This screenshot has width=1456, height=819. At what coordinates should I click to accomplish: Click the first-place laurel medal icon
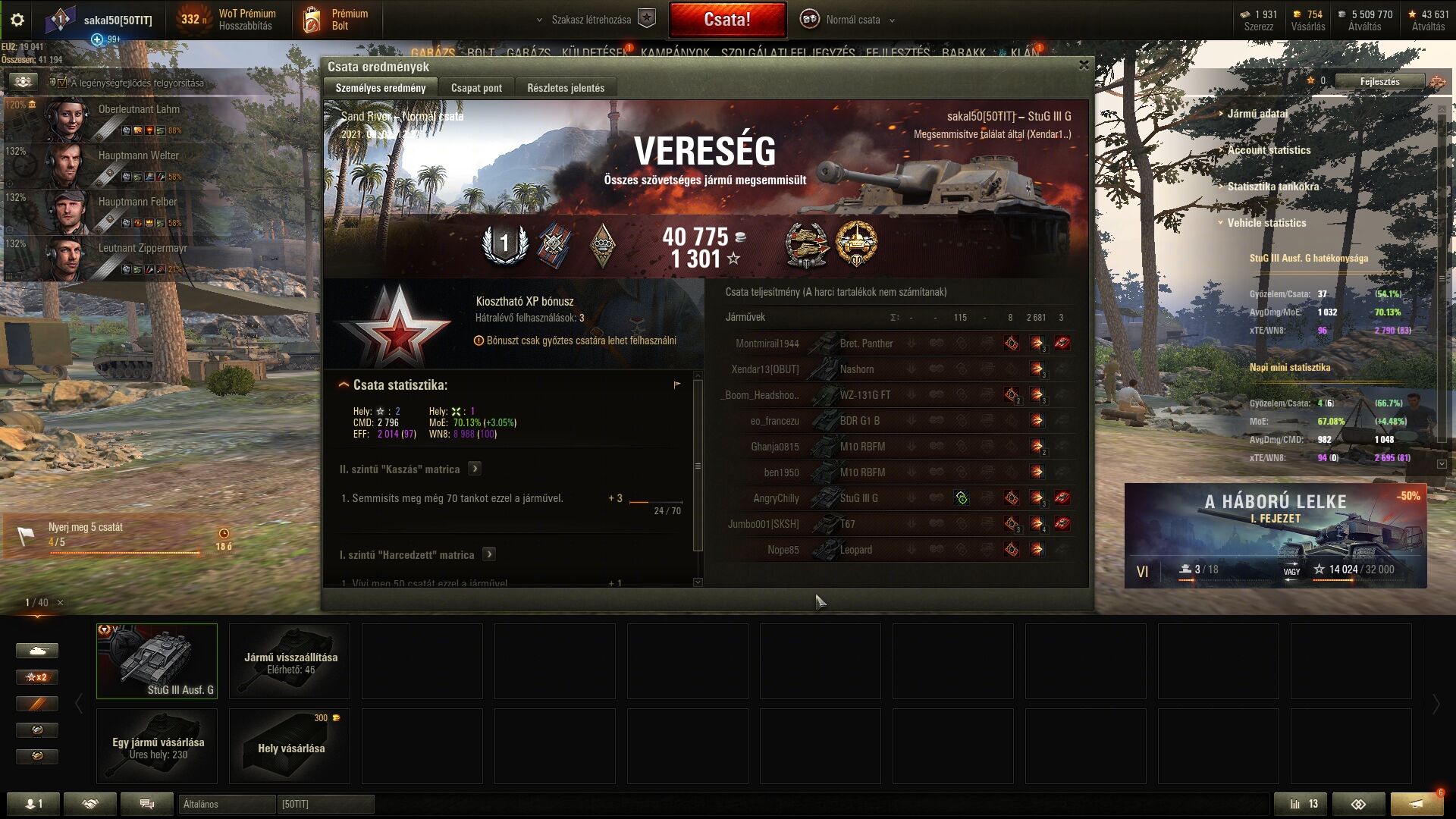click(504, 244)
